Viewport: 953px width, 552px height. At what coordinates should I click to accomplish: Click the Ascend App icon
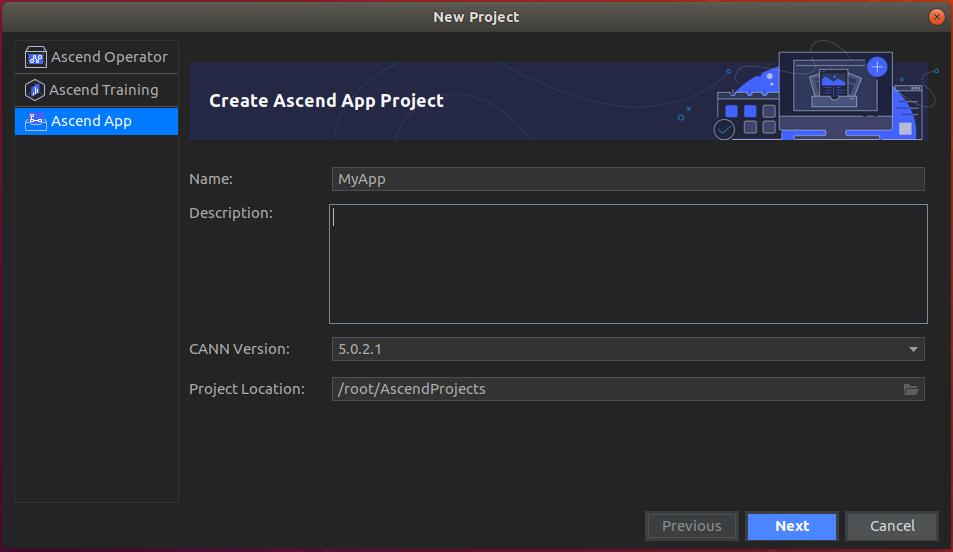click(36, 121)
